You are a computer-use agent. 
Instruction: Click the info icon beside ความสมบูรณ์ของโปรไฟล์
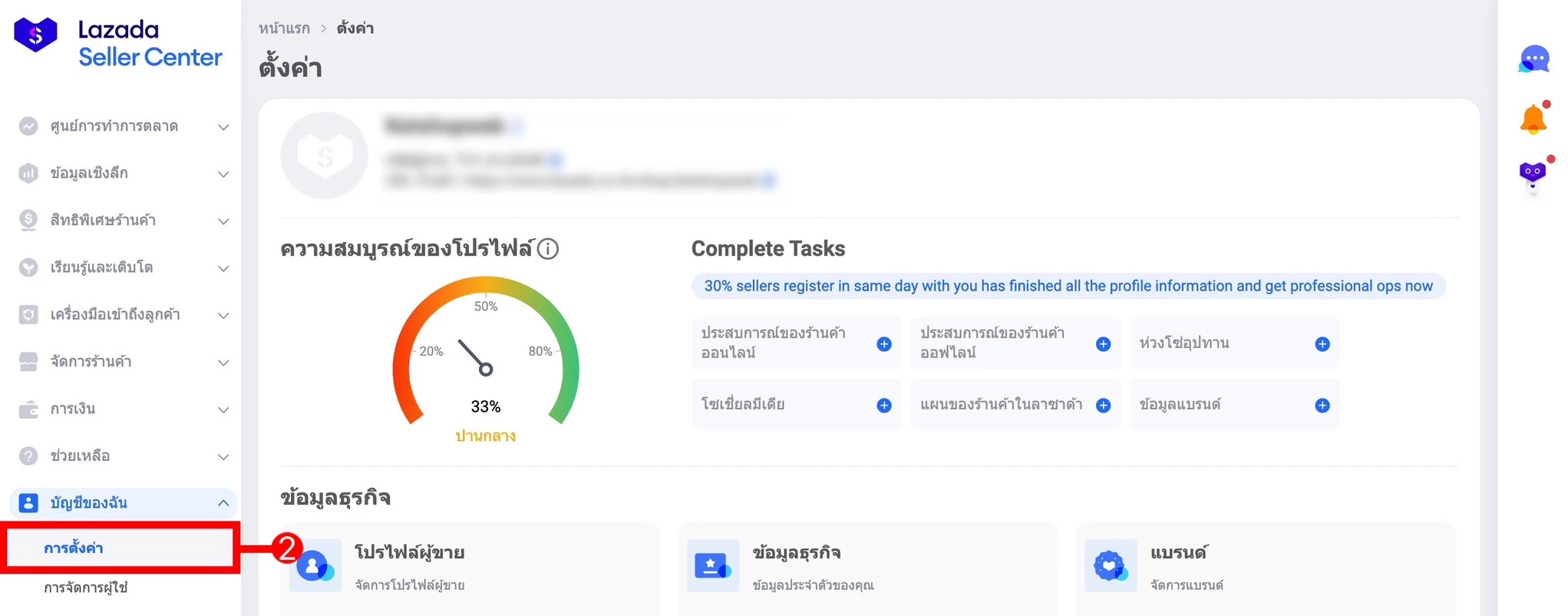pos(548,249)
